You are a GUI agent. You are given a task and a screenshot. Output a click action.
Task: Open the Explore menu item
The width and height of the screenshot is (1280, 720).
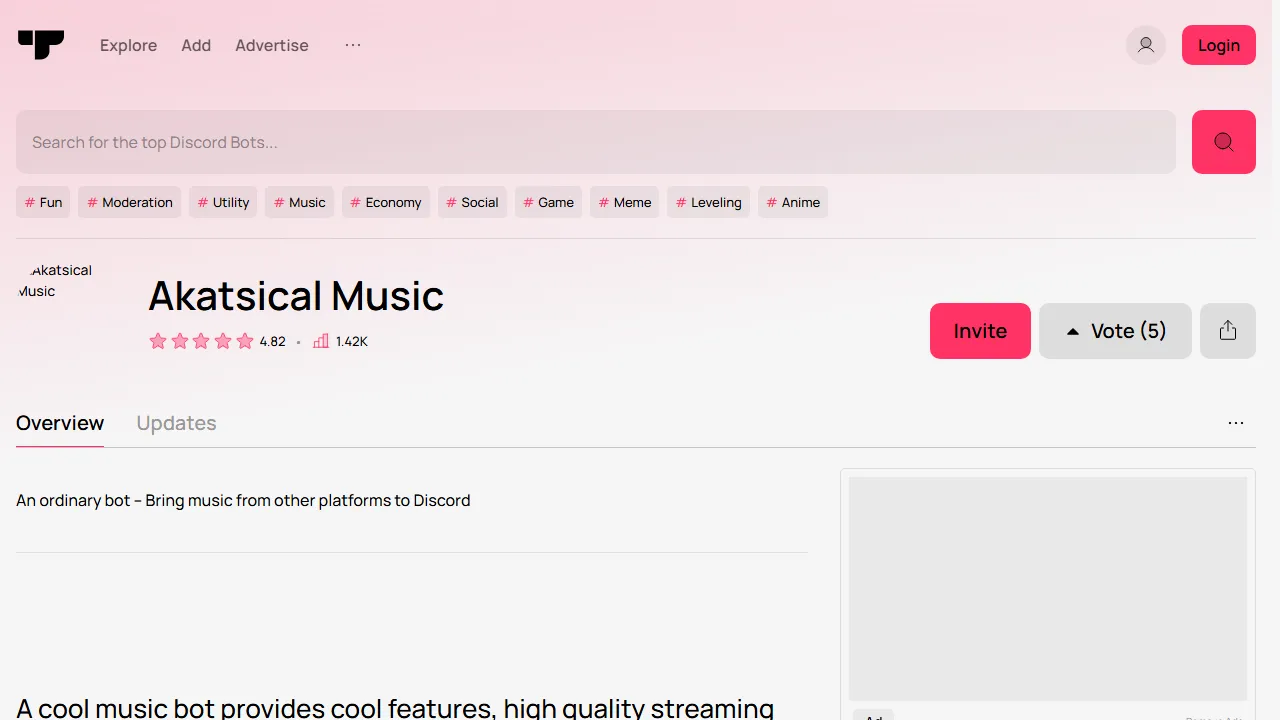(128, 45)
